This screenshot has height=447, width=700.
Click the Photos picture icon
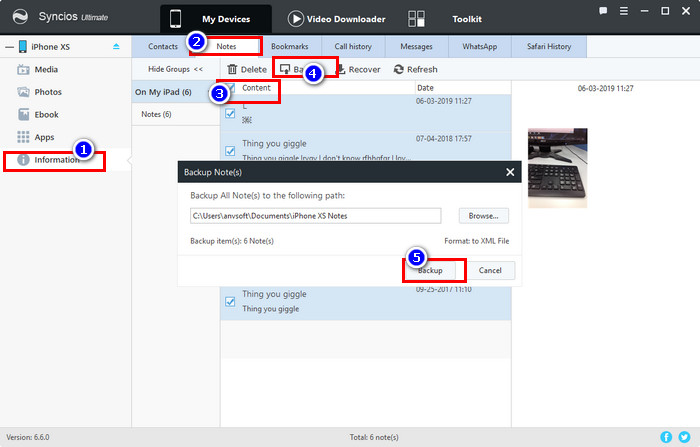click(x=23, y=92)
